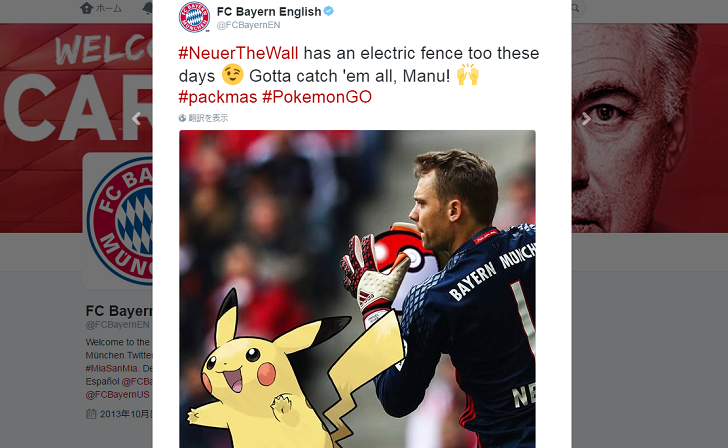The width and height of the screenshot is (728, 448).
Task: Click the notifications bell icon in top bar
Action: [x=147, y=8]
